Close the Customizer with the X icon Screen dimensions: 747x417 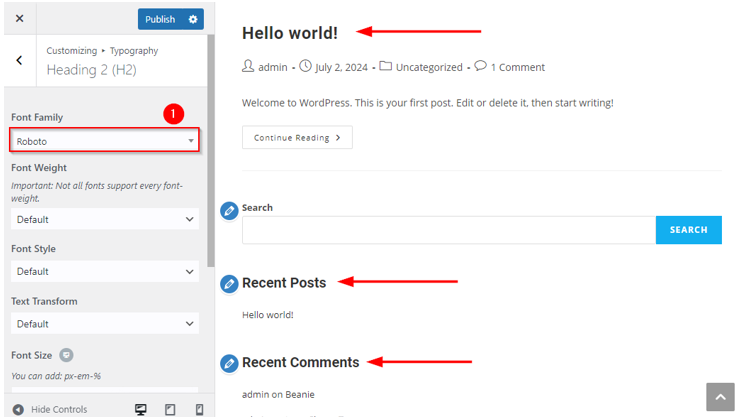20,19
